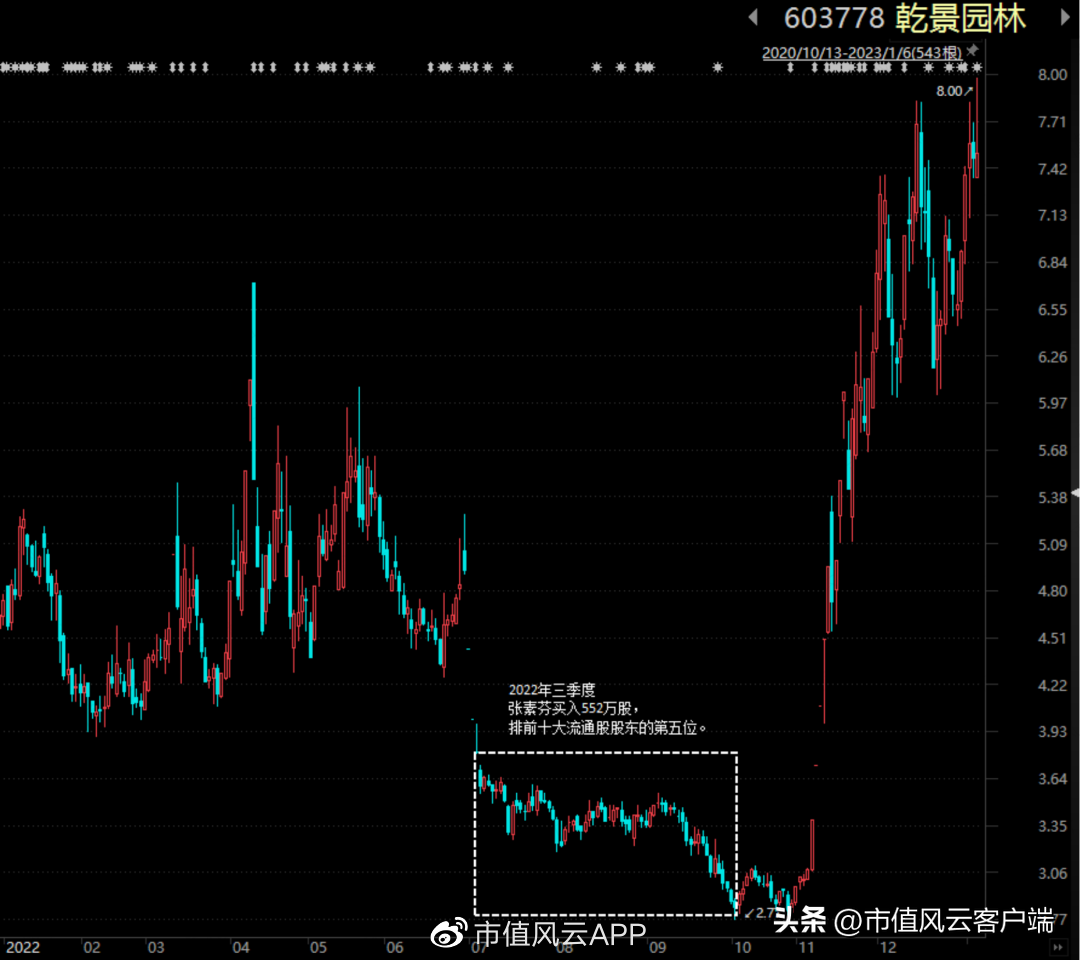The width and height of the screenshot is (1080, 960).
Task: Click the 603778 乾景园林 stock title
Action: coord(905,18)
